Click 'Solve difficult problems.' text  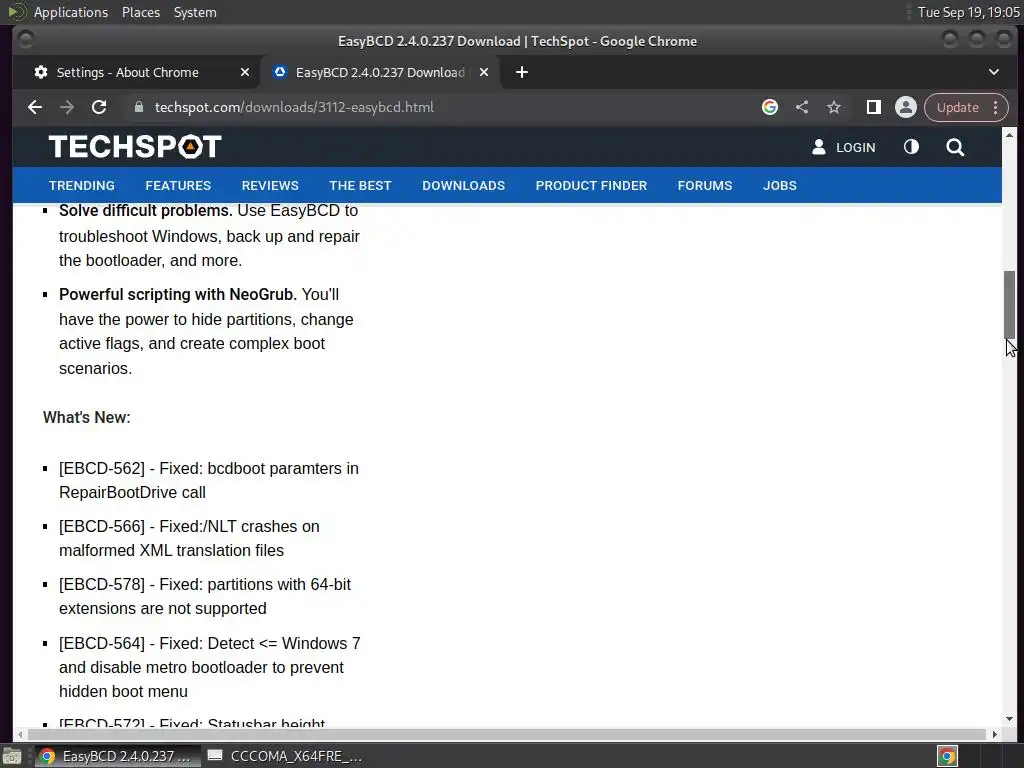[x=146, y=210]
